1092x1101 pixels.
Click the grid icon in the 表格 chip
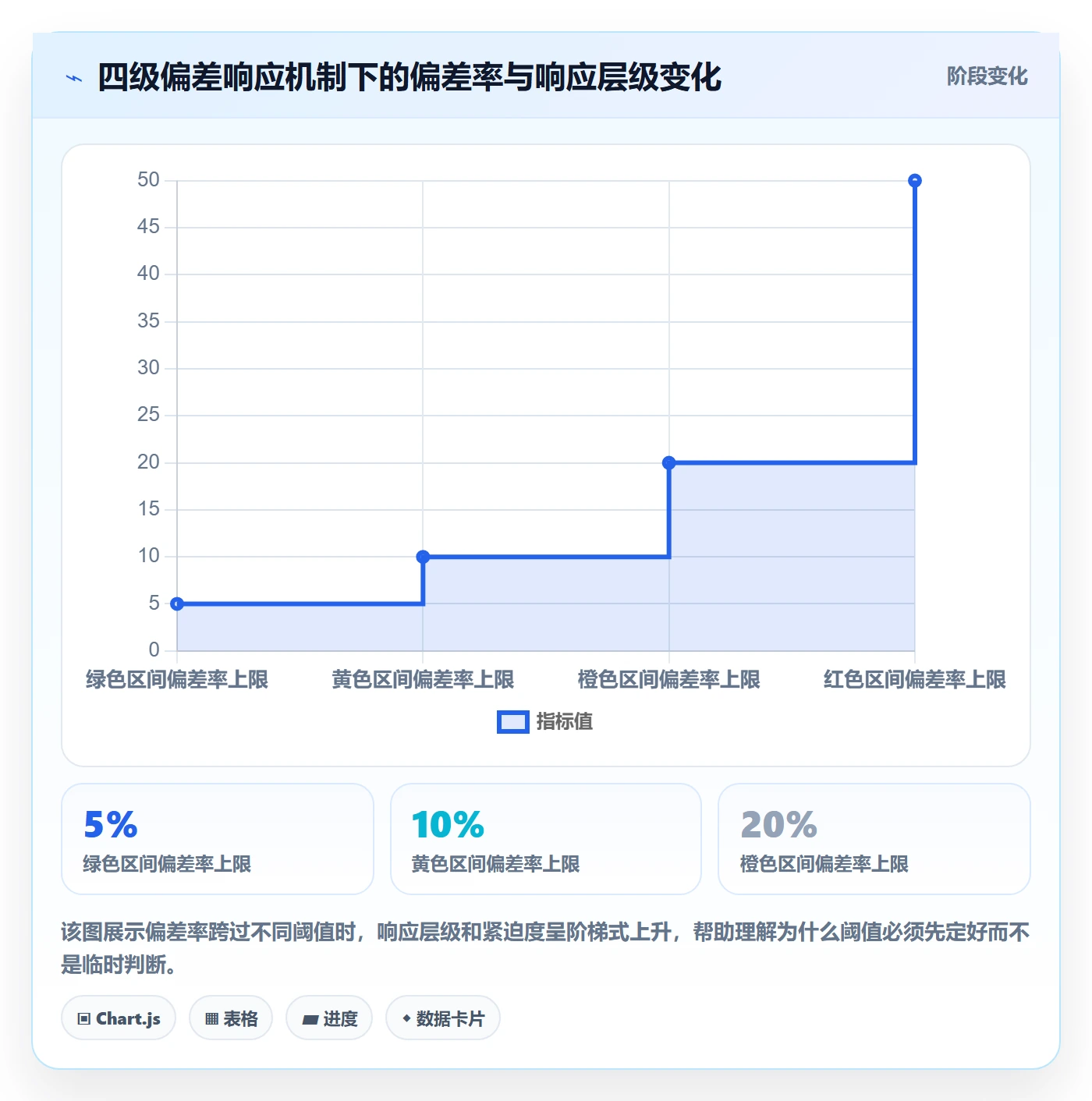(x=211, y=1018)
